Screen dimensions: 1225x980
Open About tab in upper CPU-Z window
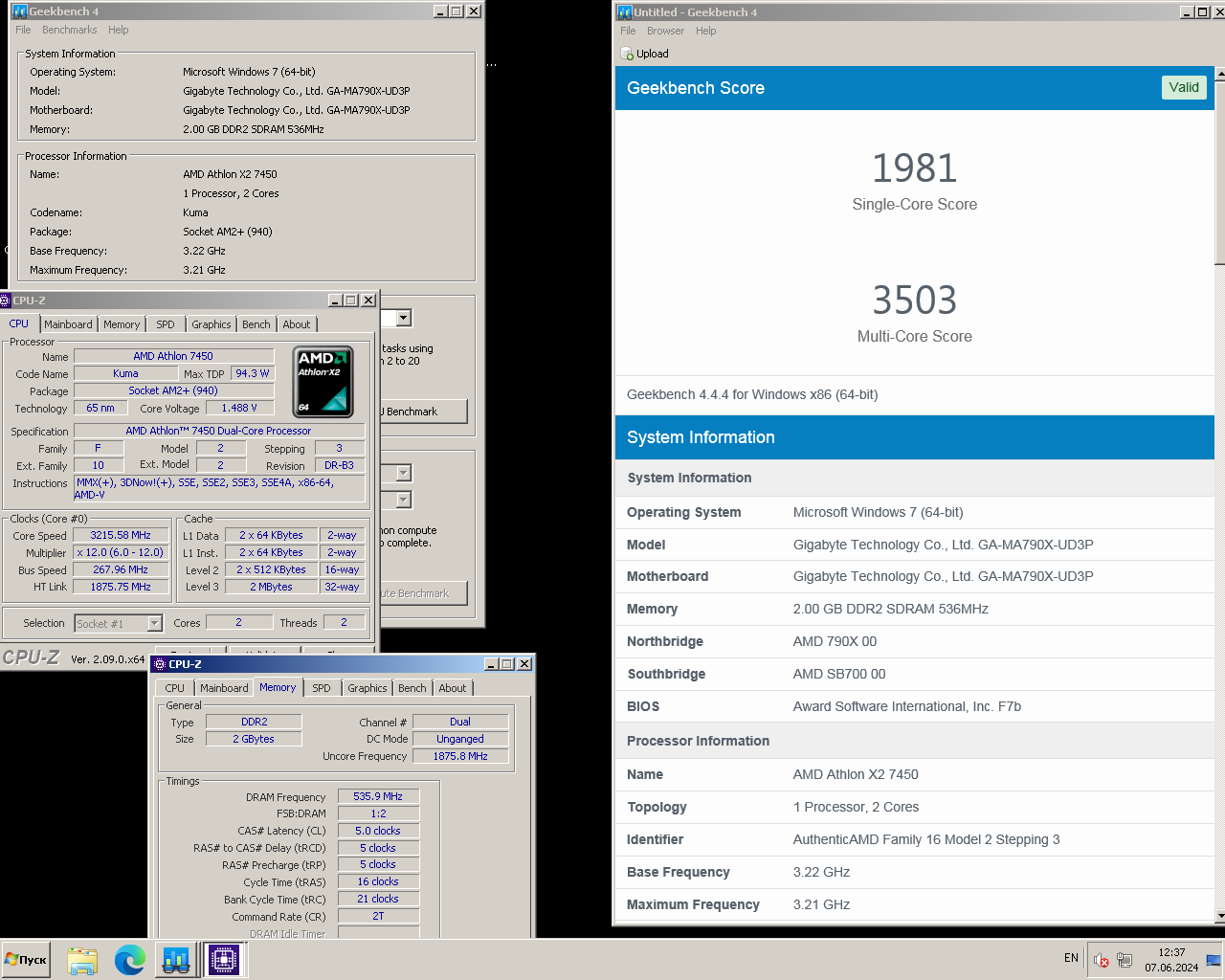tap(297, 324)
